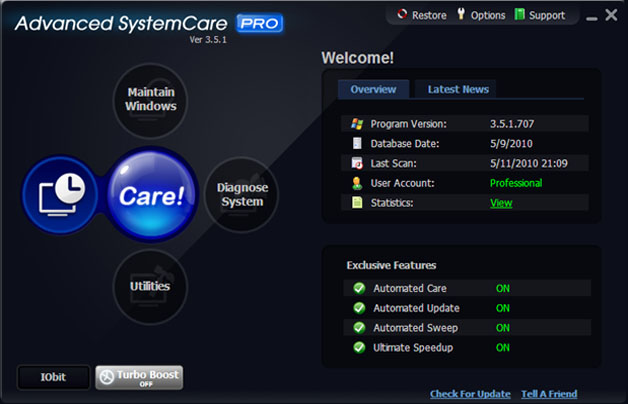The width and height of the screenshot is (628, 404).
Task: Click the Exclusive Features heading
Action: click(x=391, y=265)
